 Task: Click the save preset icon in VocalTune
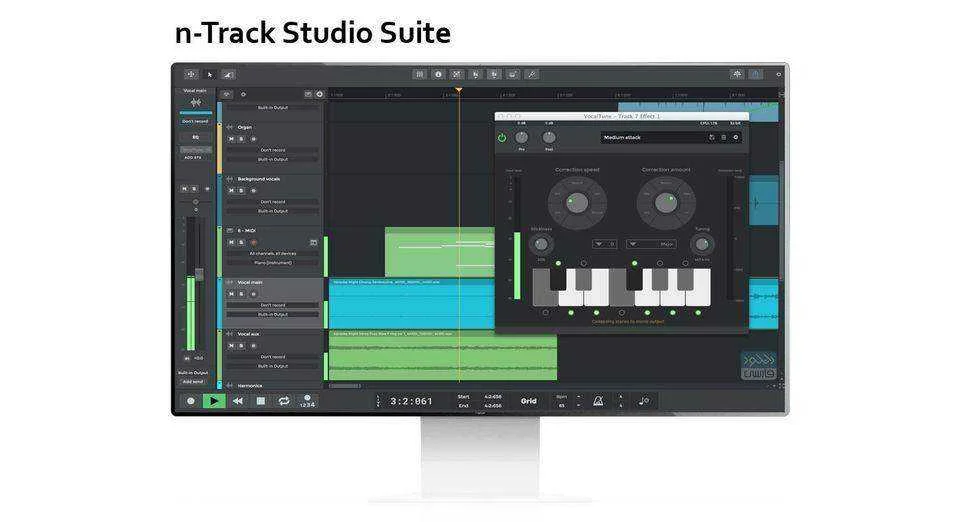[x=724, y=138]
